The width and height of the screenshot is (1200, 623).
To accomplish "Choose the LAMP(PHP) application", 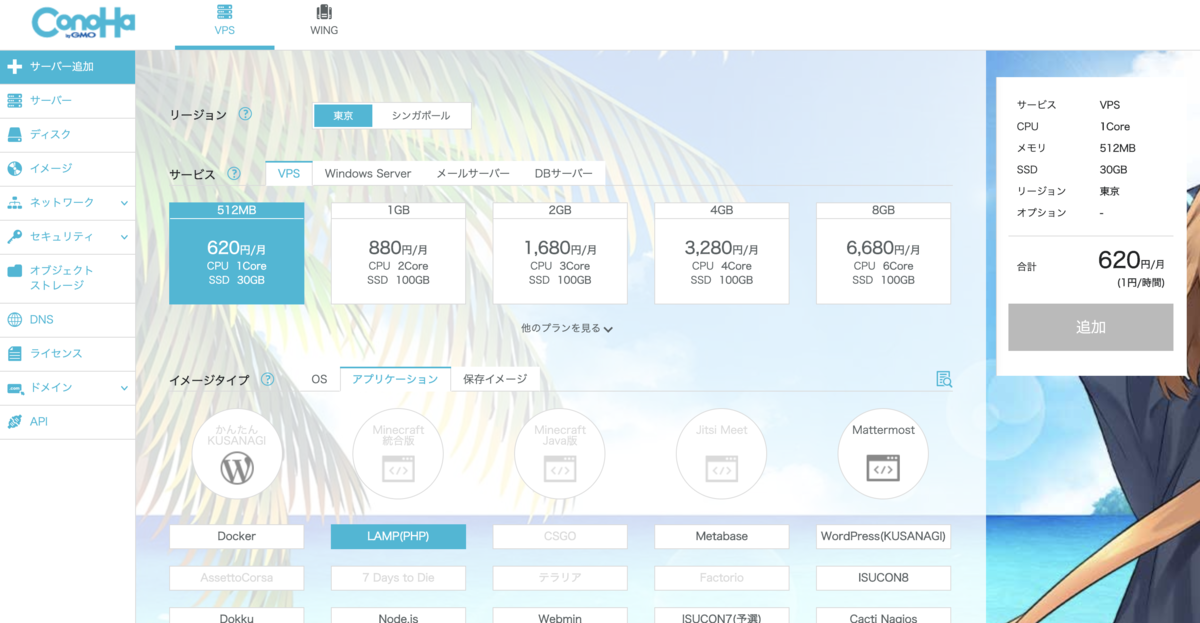I will pyautogui.click(x=398, y=536).
